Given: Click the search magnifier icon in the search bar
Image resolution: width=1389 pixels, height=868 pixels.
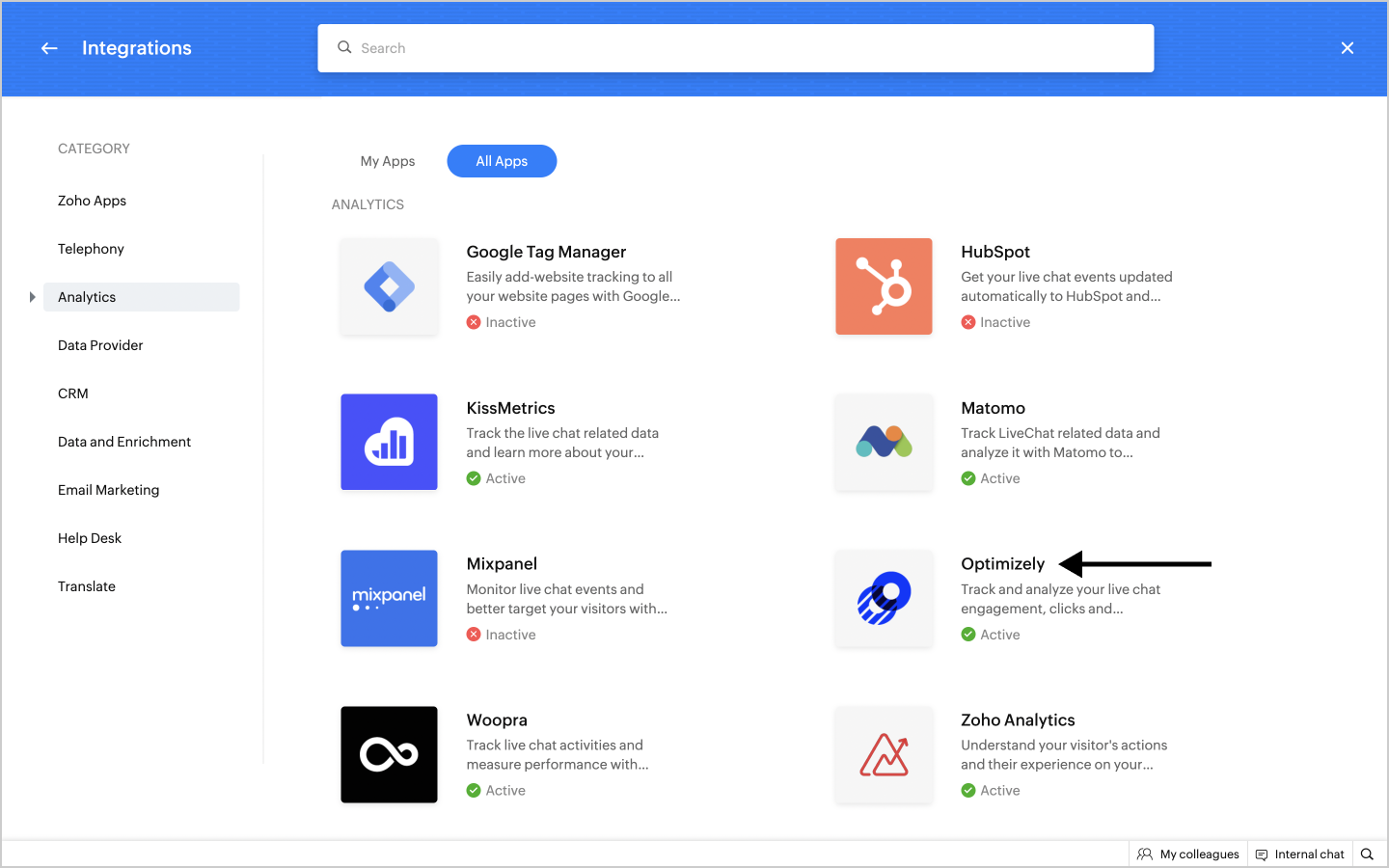Looking at the screenshot, I should [x=344, y=47].
